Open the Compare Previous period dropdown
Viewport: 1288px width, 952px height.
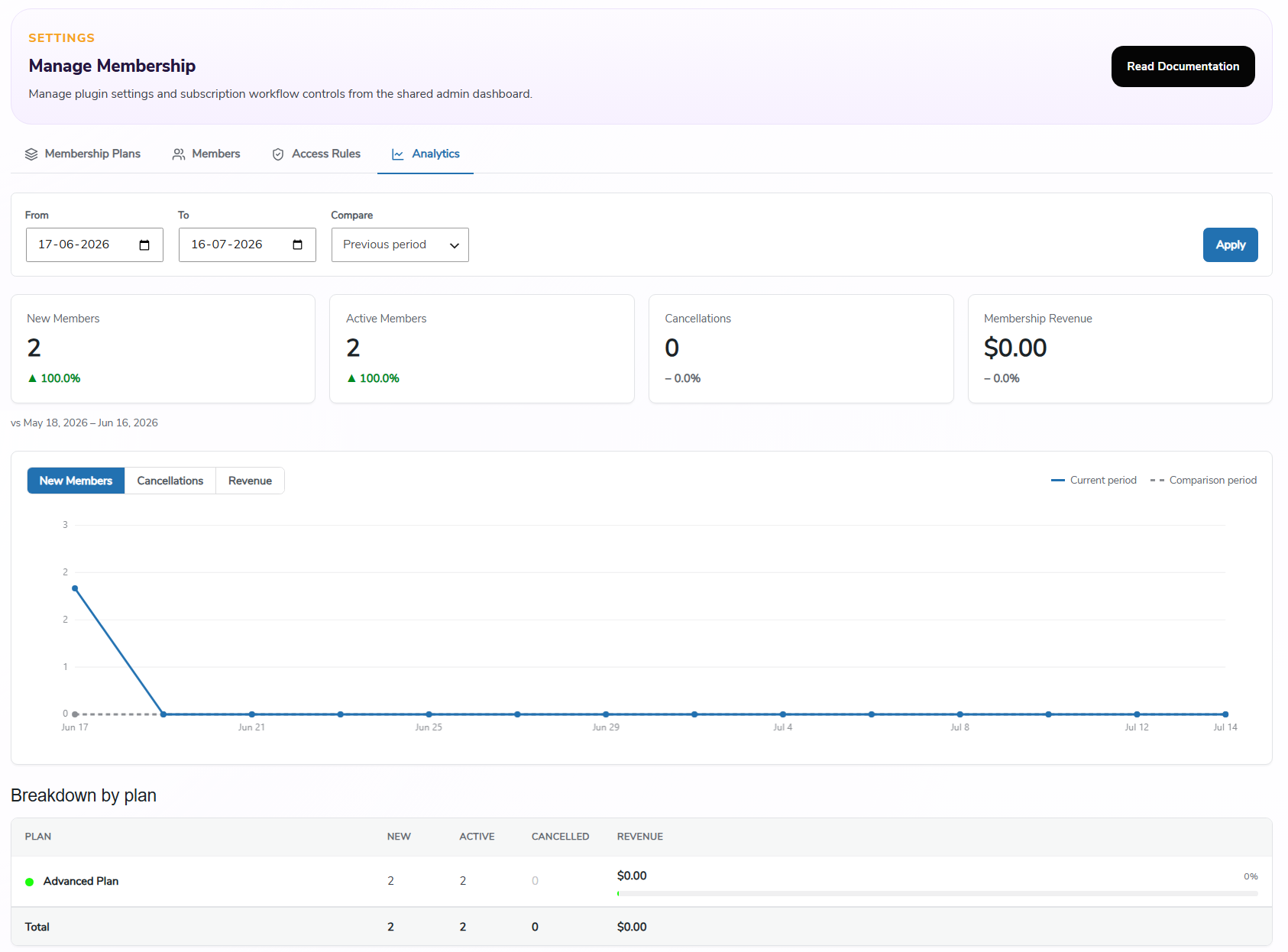pyautogui.click(x=400, y=245)
